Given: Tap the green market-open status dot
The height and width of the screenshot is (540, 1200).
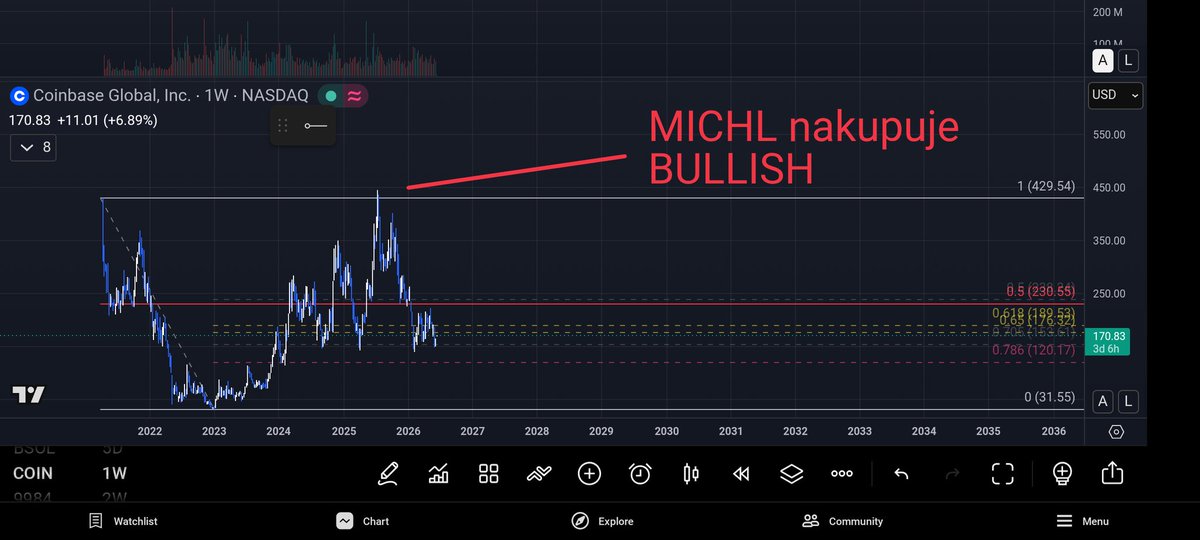Looking at the screenshot, I should (x=331, y=96).
